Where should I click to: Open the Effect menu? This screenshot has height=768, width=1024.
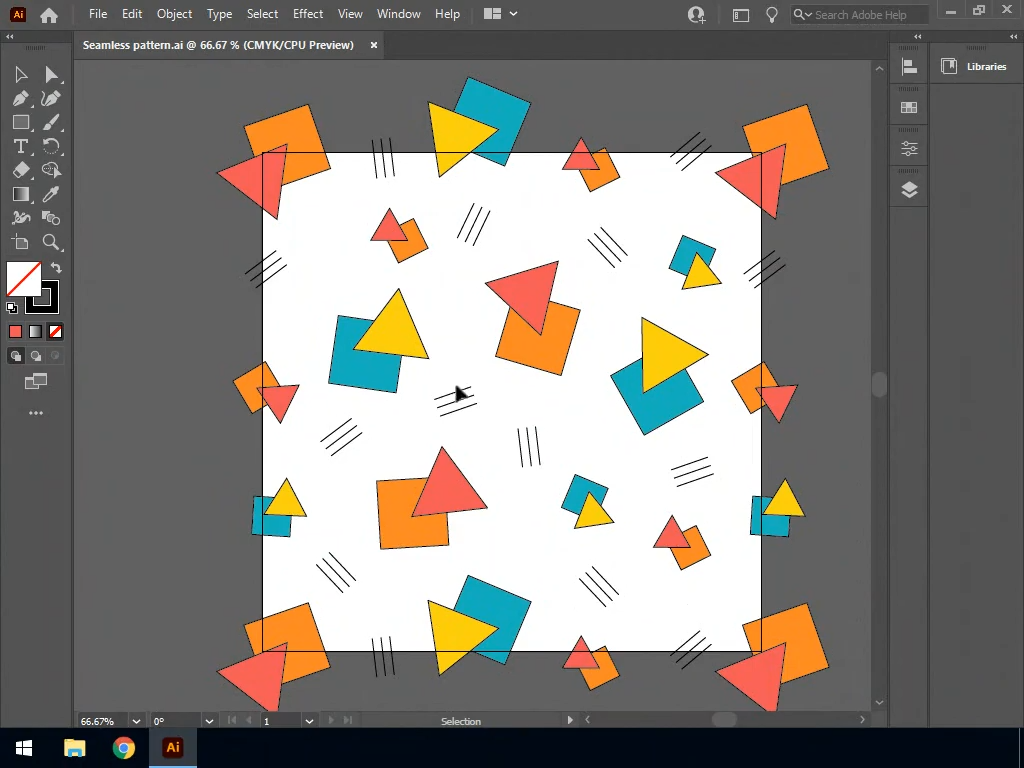click(308, 14)
